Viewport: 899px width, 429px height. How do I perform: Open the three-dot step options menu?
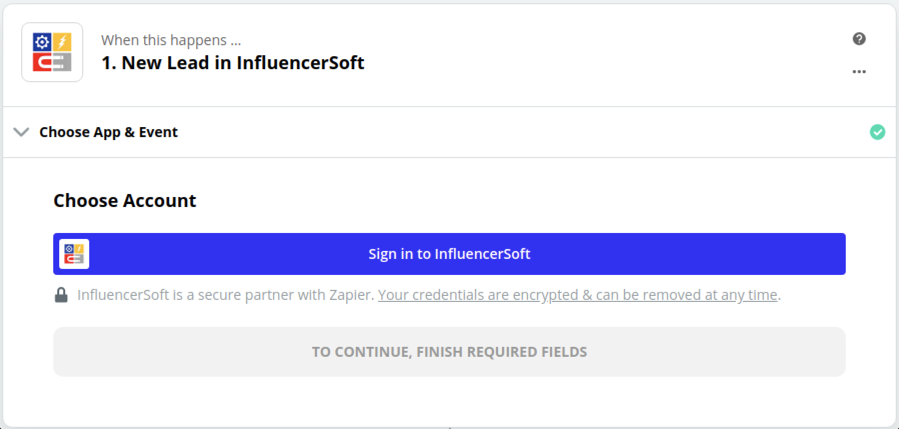point(859,71)
